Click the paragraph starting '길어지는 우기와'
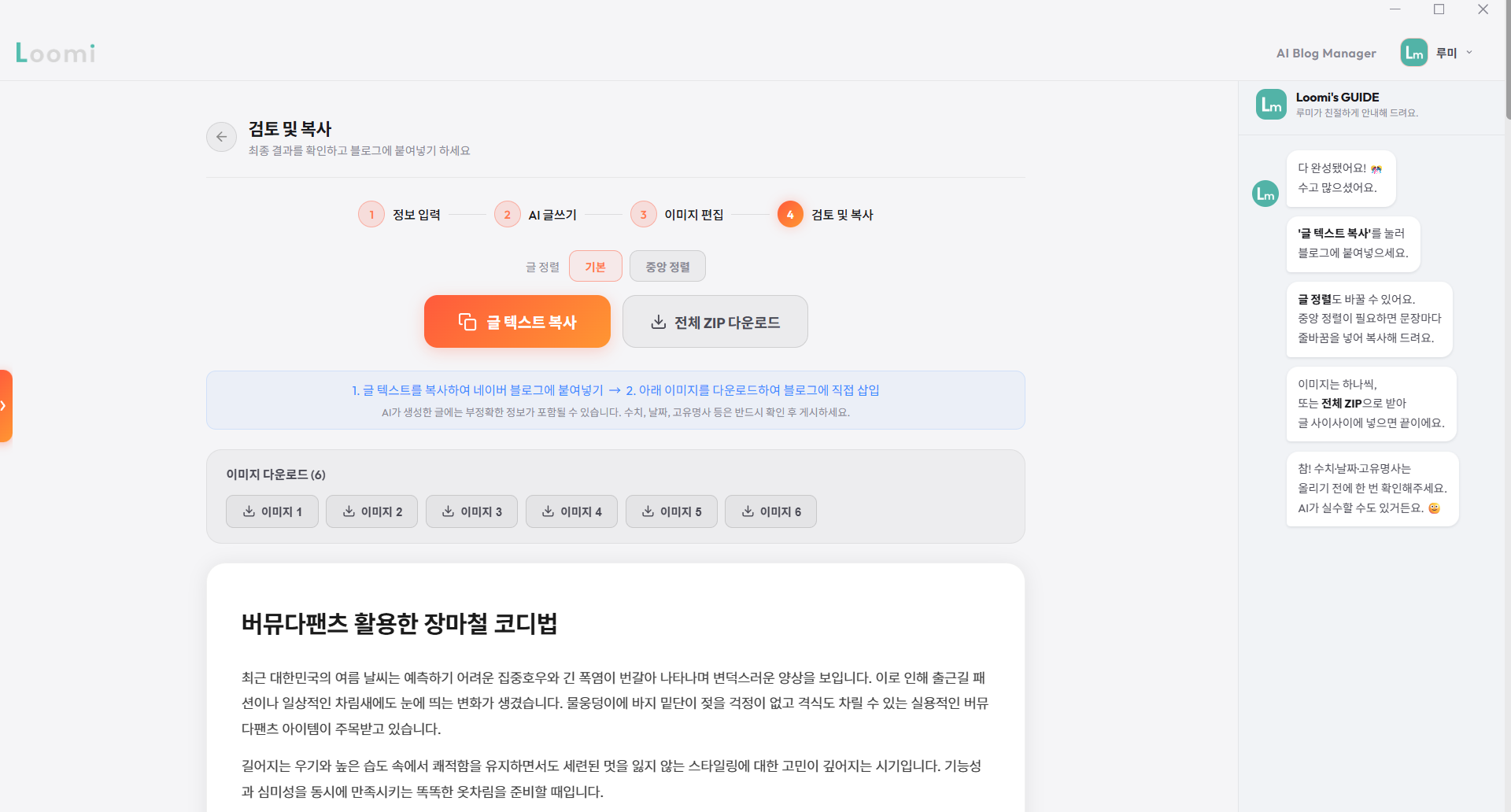1511x812 pixels. pos(611,778)
